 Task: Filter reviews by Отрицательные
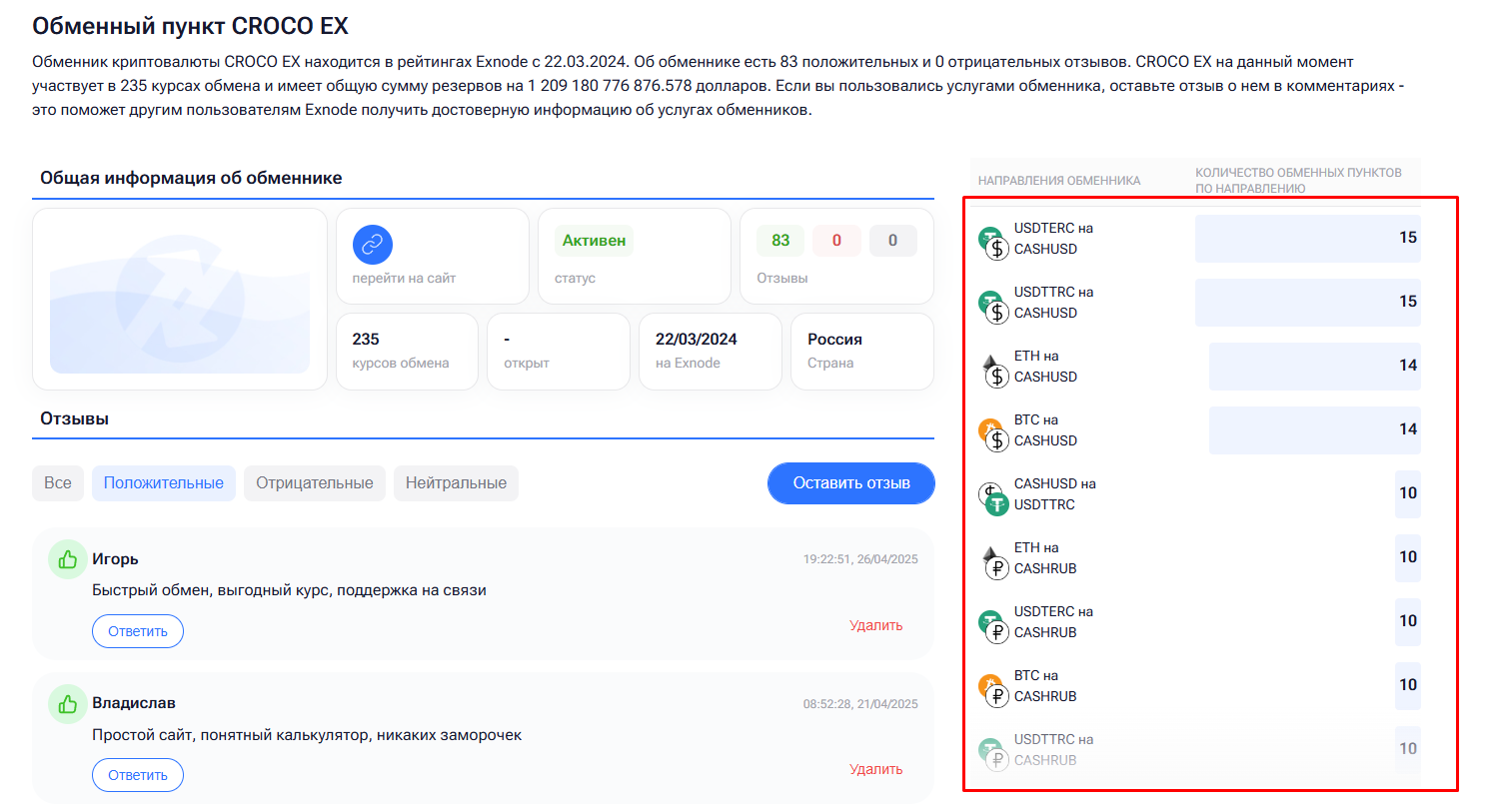pos(315,483)
